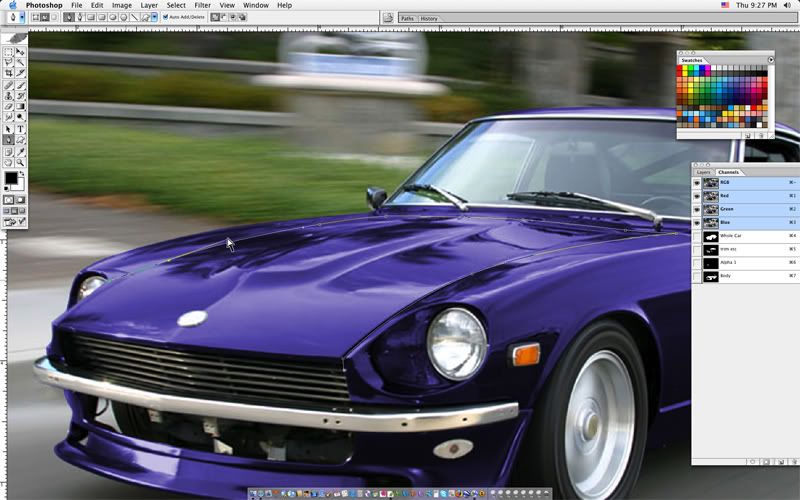Show the Whole Car channel visibility
The height and width of the screenshot is (500, 800).
(x=697, y=236)
